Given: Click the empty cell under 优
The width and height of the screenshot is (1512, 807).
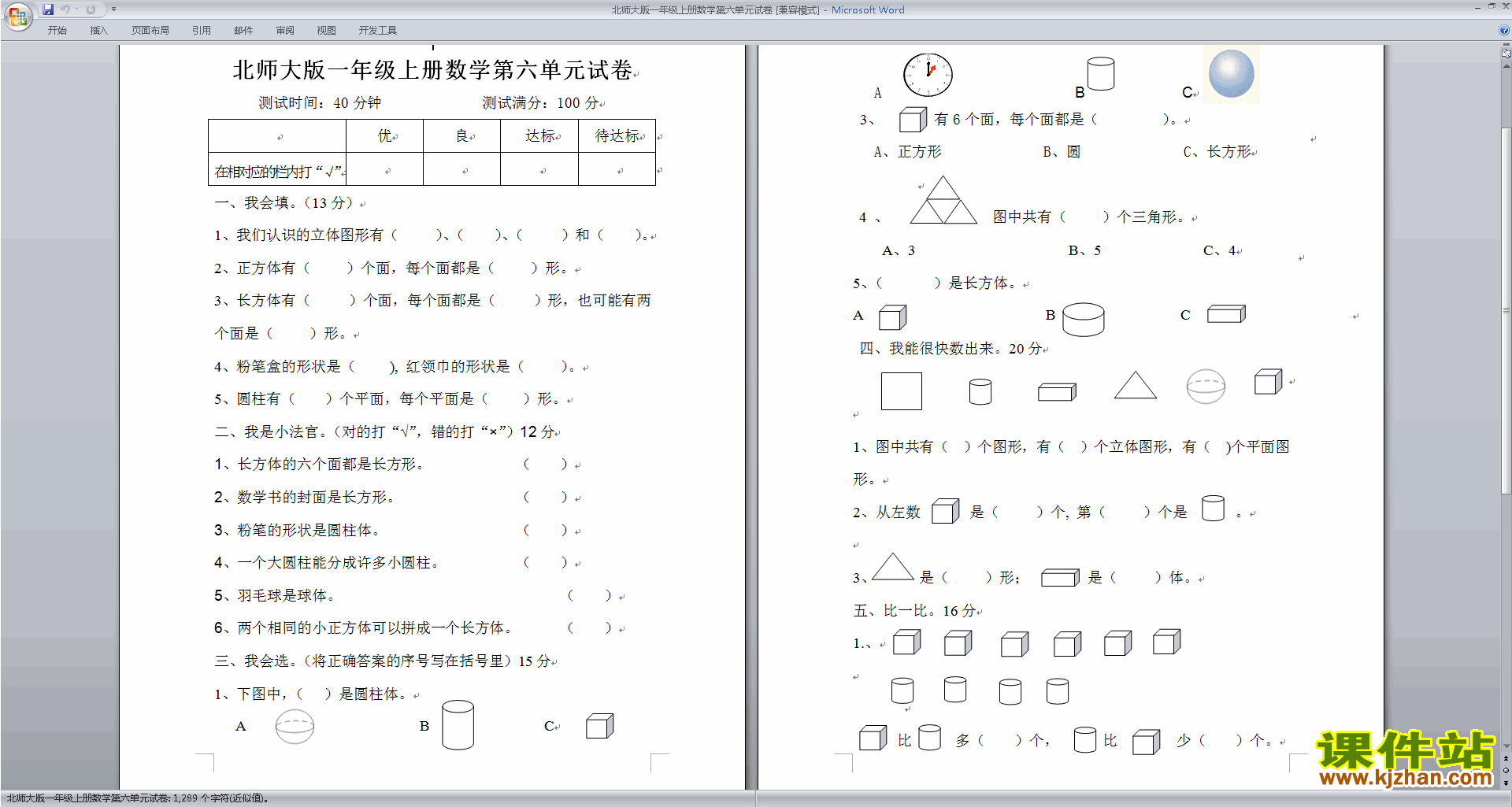Looking at the screenshot, I should coord(385,169).
